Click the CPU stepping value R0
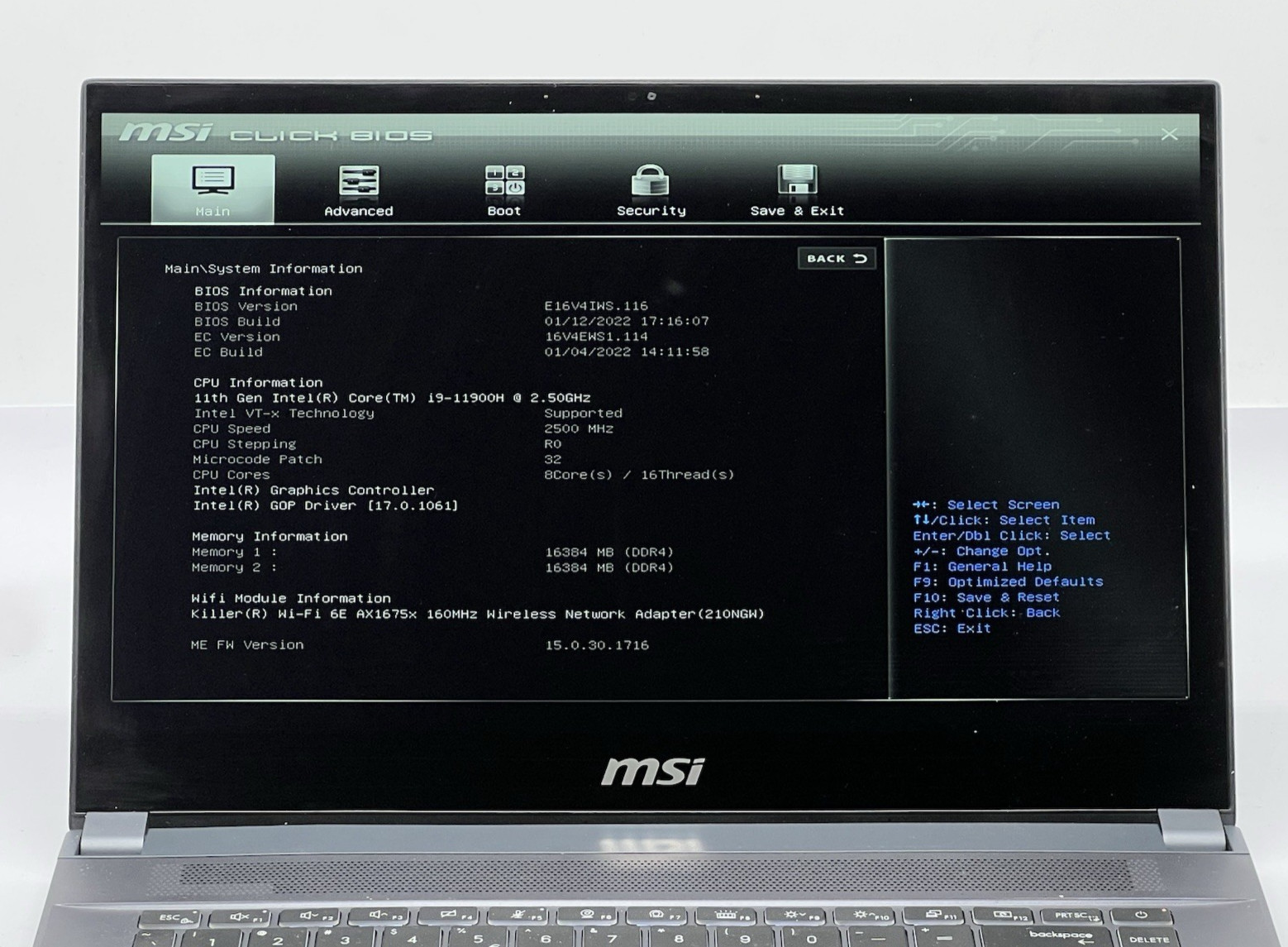The height and width of the screenshot is (947, 1288). point(552,444)
